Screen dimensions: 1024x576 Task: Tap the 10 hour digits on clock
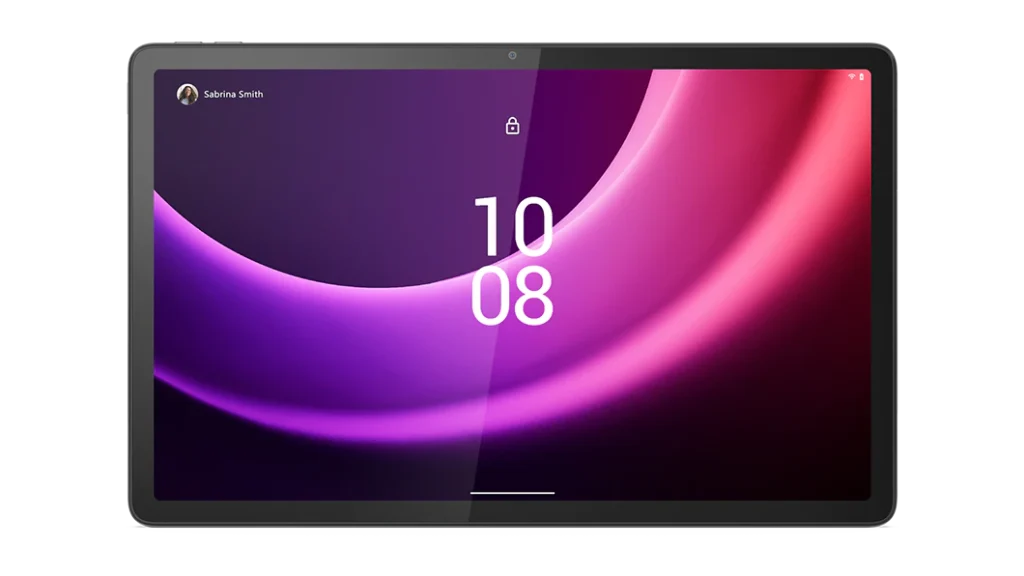pyautogui.click(x=514, y=227)
